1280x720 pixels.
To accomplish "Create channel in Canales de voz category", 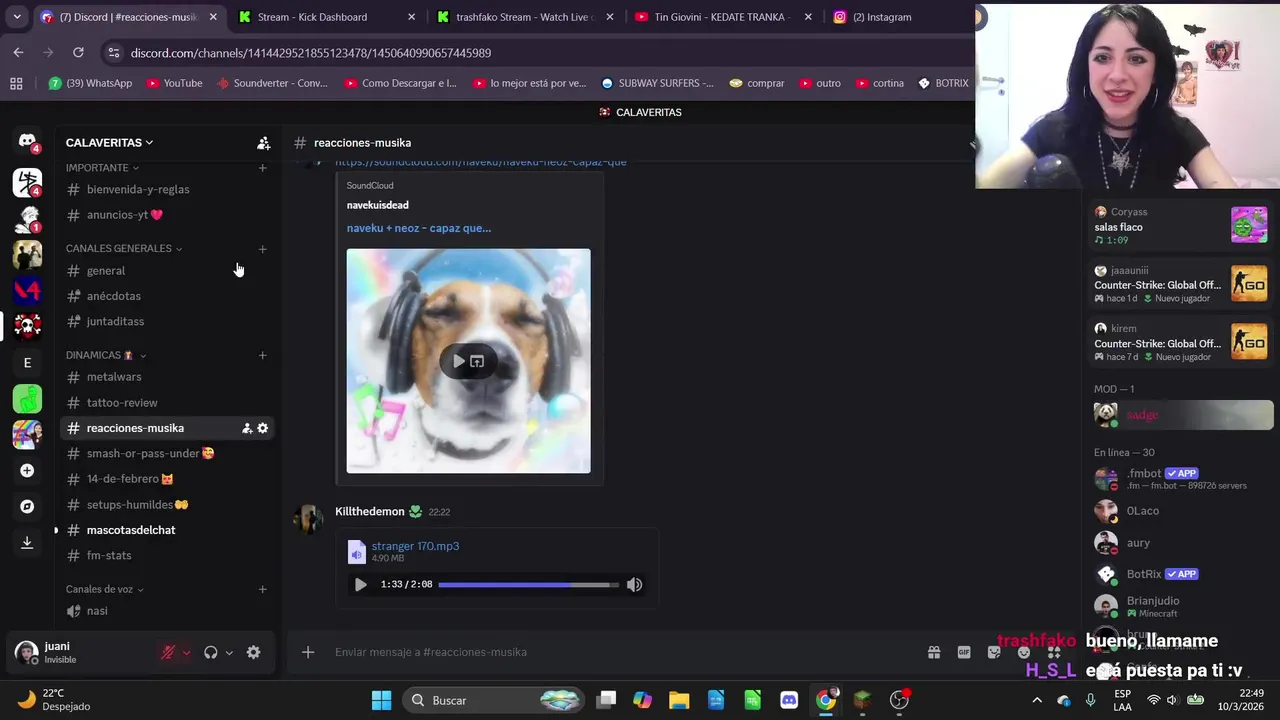I will 262,589.
